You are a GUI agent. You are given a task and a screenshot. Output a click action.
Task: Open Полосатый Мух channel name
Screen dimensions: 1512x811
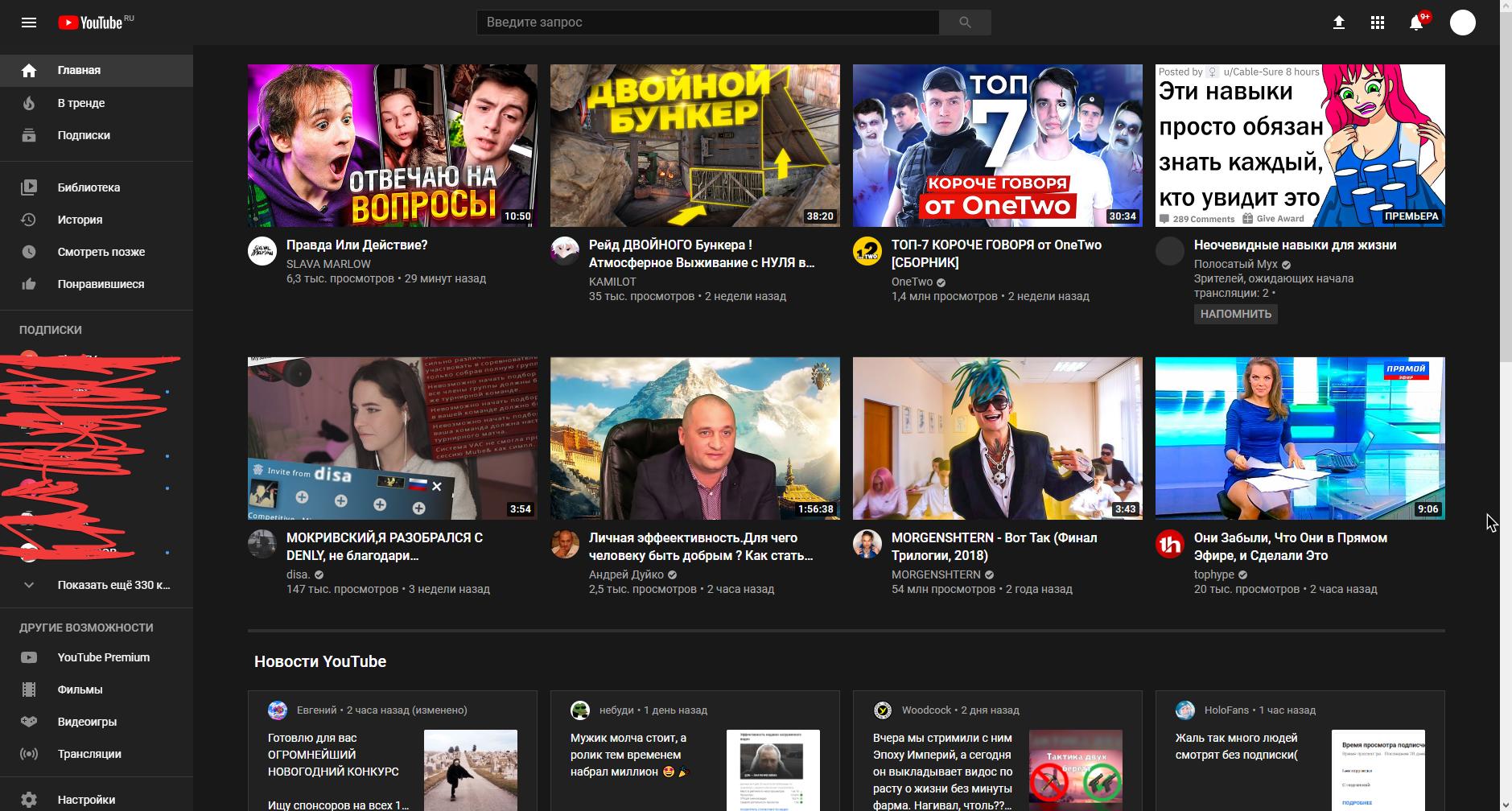pos(1236,264)
